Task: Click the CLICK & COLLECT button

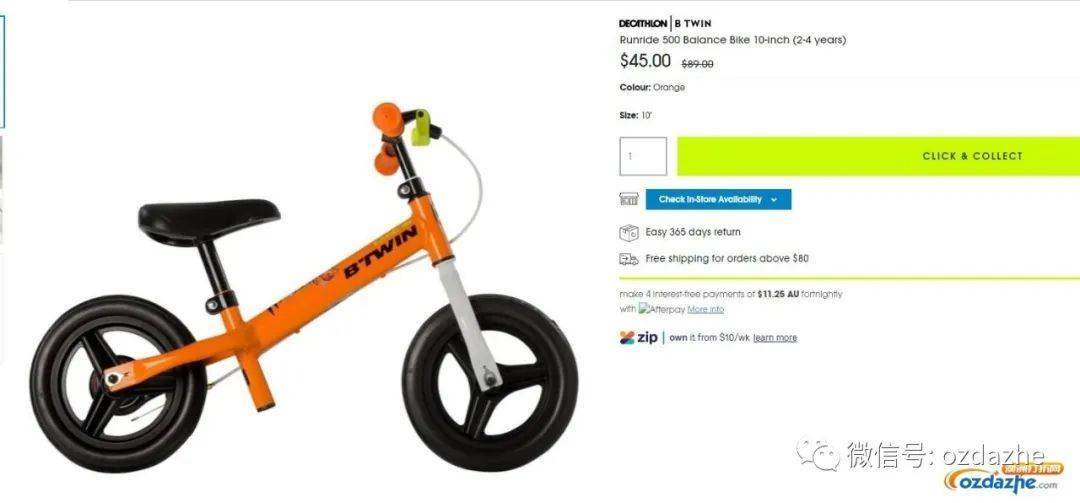Action: [878, 156]
